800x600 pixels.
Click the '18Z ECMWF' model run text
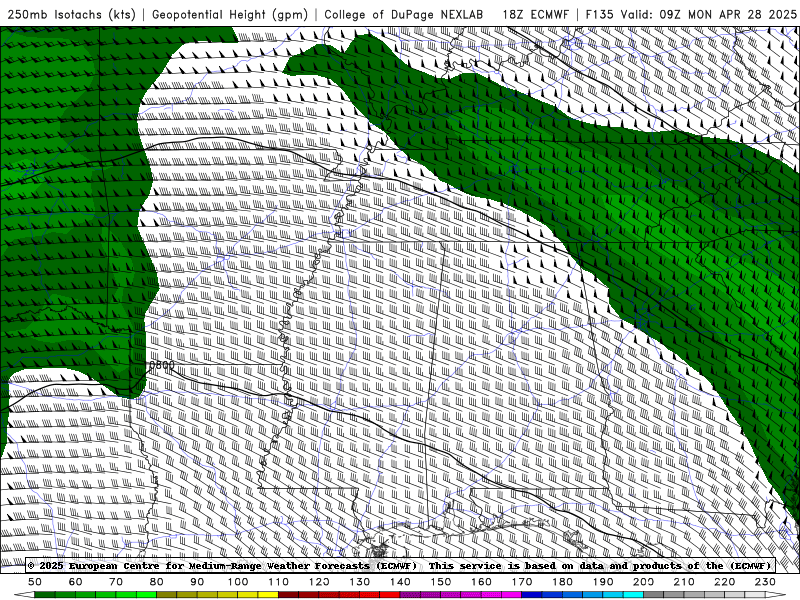(x=536, y=15)
